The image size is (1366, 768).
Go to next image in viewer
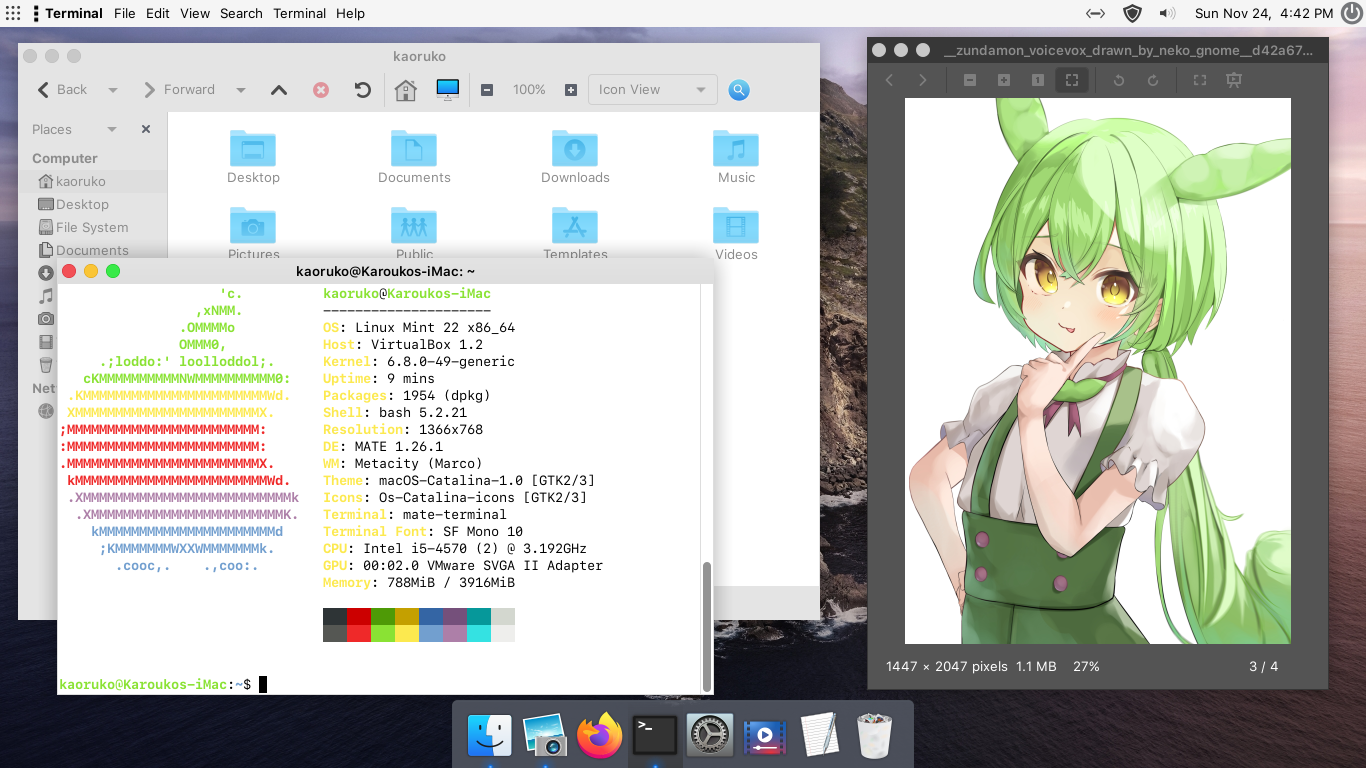point(923,80)
